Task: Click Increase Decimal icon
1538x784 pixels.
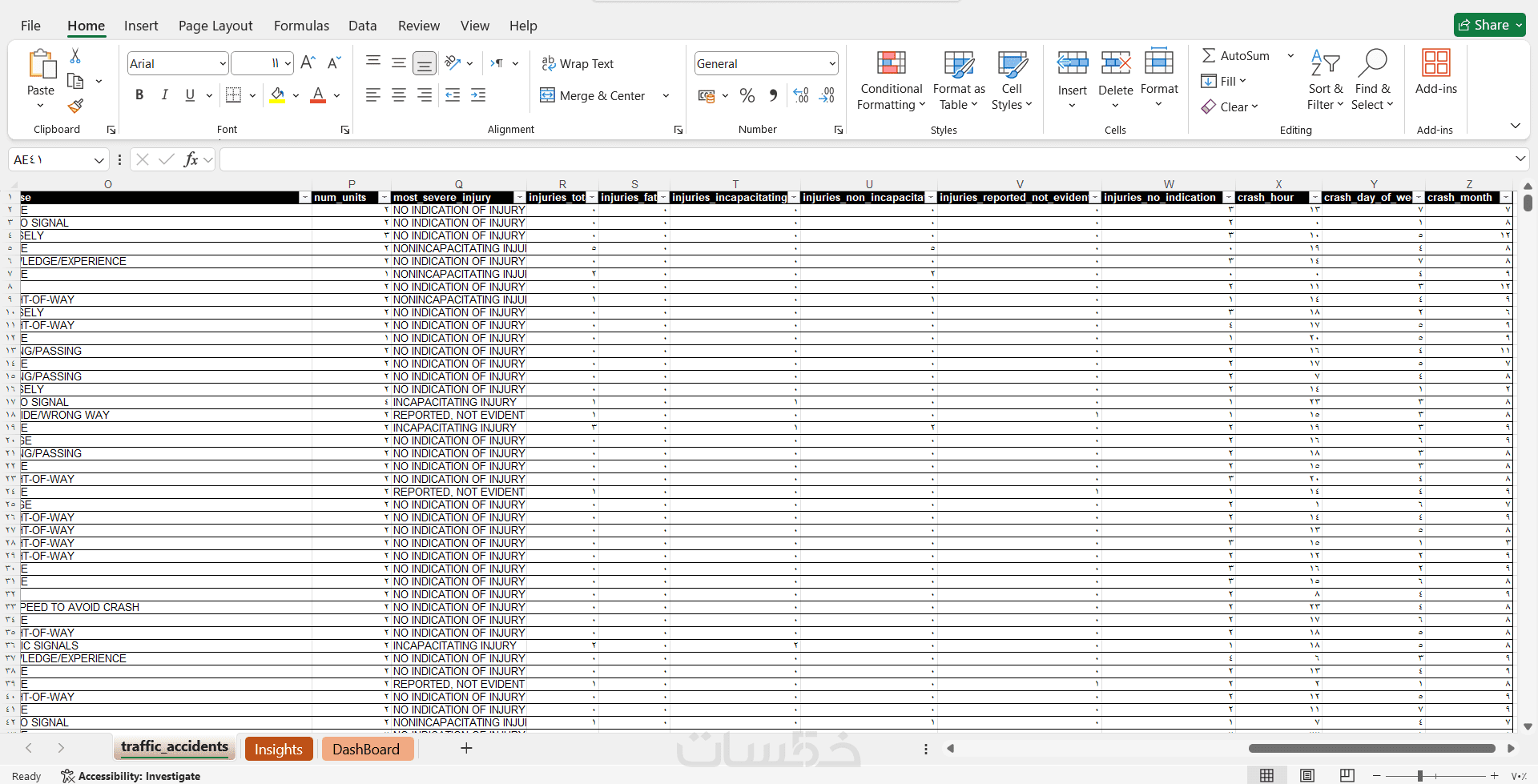Action: (x=801, y=96)
